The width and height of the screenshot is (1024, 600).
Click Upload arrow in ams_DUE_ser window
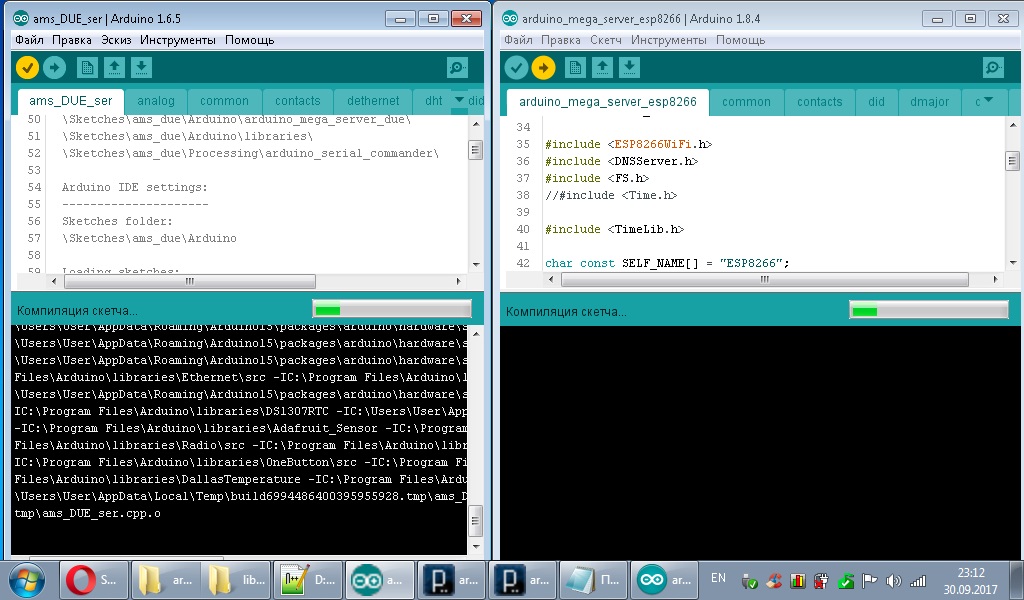point(55,68)
